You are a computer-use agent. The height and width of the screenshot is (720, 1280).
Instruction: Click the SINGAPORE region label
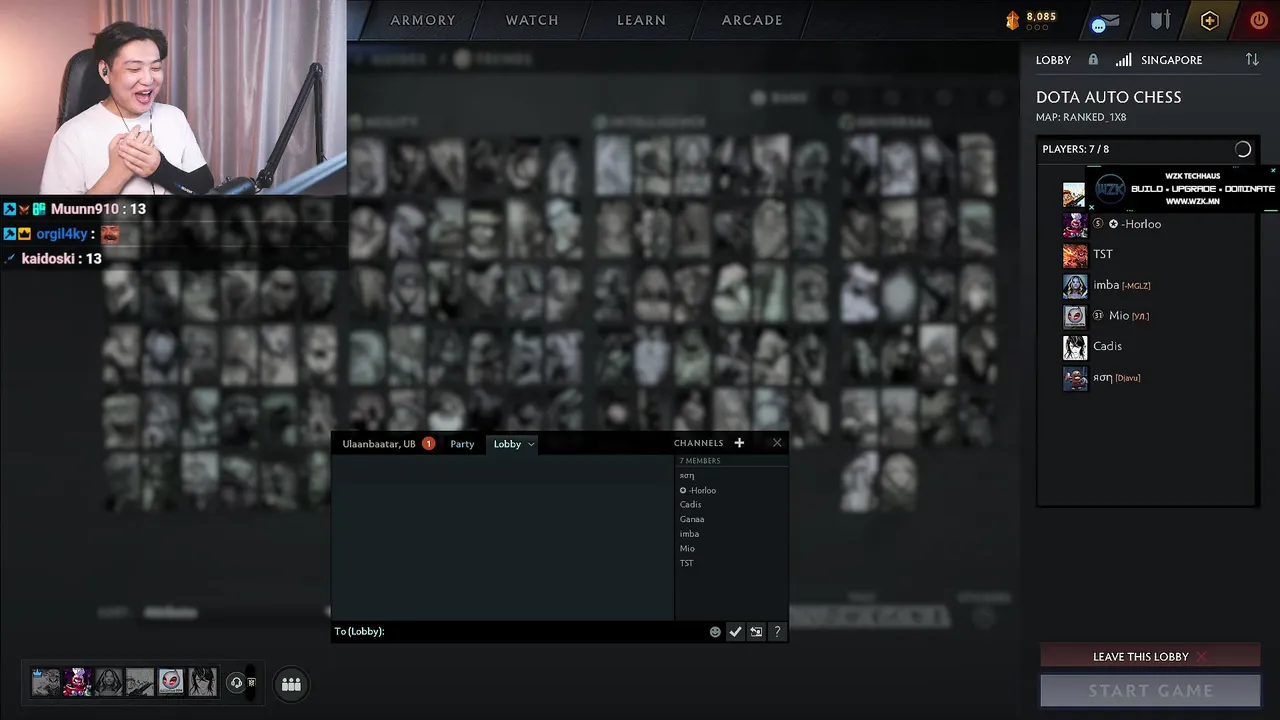tap(1172, 60)
